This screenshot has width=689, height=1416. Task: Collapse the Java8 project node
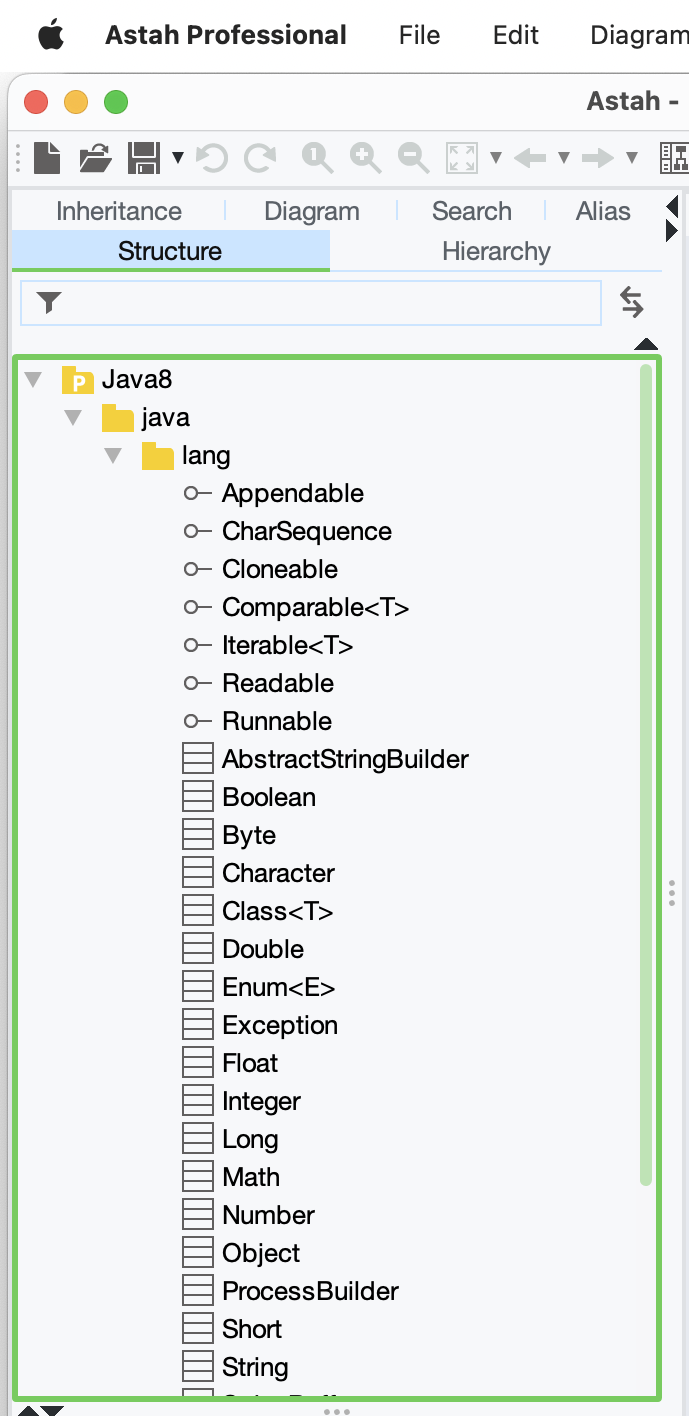(x=33, y=380)
